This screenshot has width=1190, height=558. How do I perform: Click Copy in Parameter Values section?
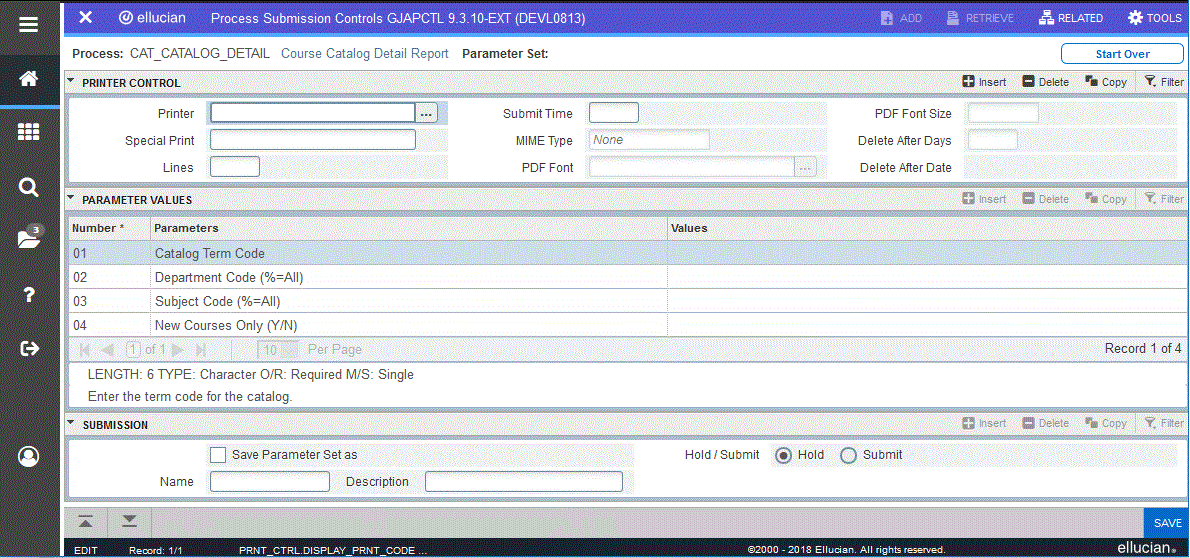click(x=1105, y=199)
